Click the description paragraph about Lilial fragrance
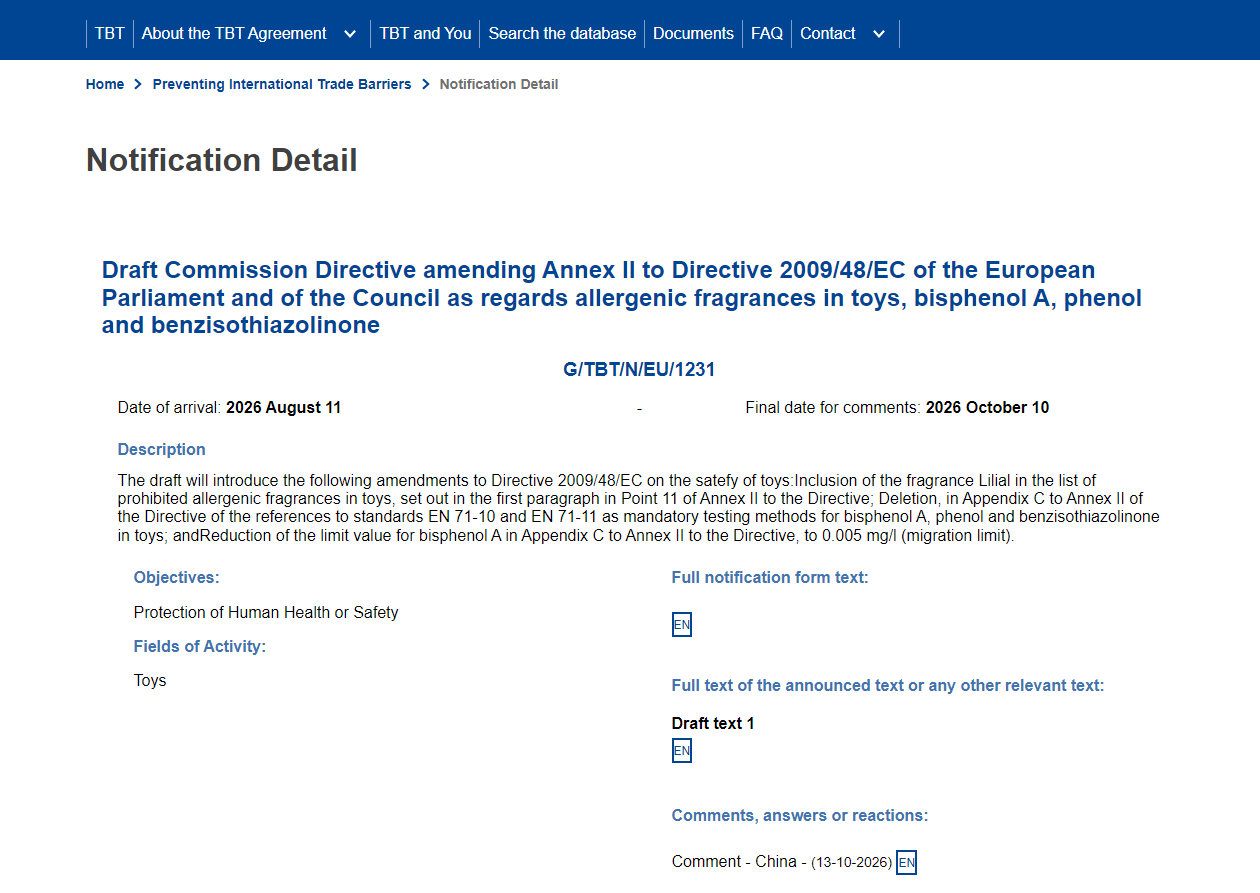The image size is (1260, 893). pos(639,508)
